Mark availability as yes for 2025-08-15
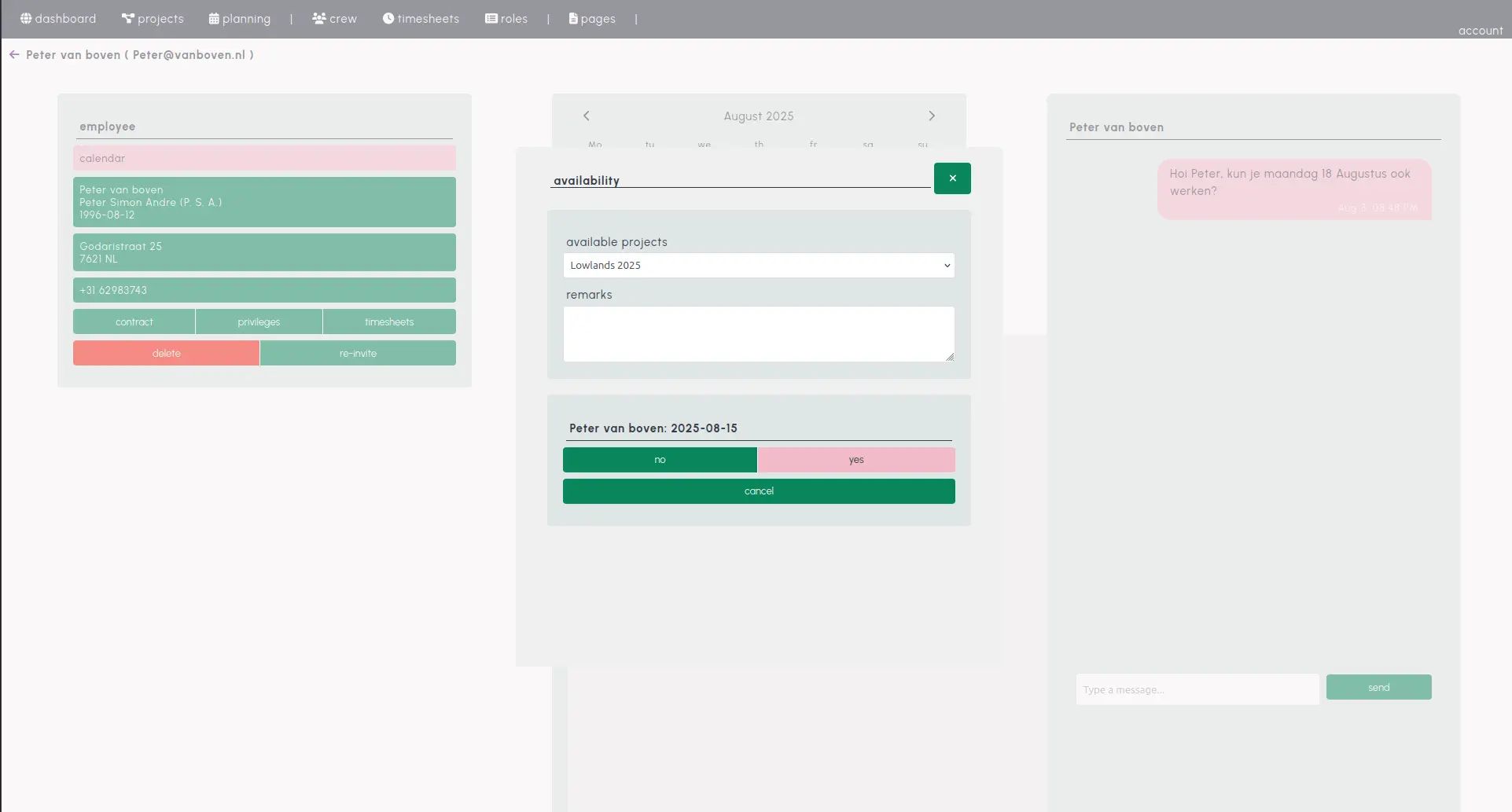 pyautogui.click(x=855, y=460)
